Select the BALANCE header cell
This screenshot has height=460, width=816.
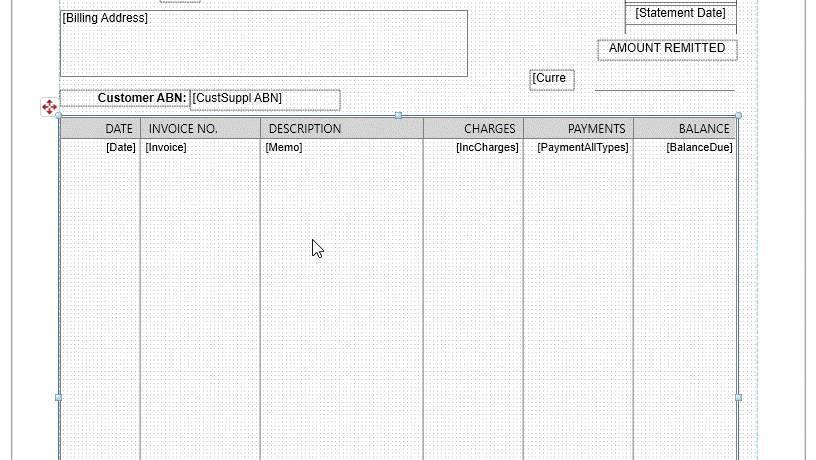tap(686, 129)
